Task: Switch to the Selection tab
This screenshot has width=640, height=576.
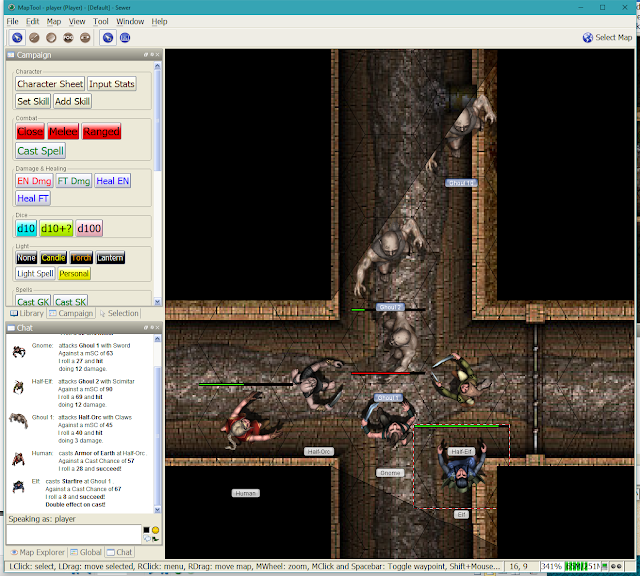Action: point(119,313)
